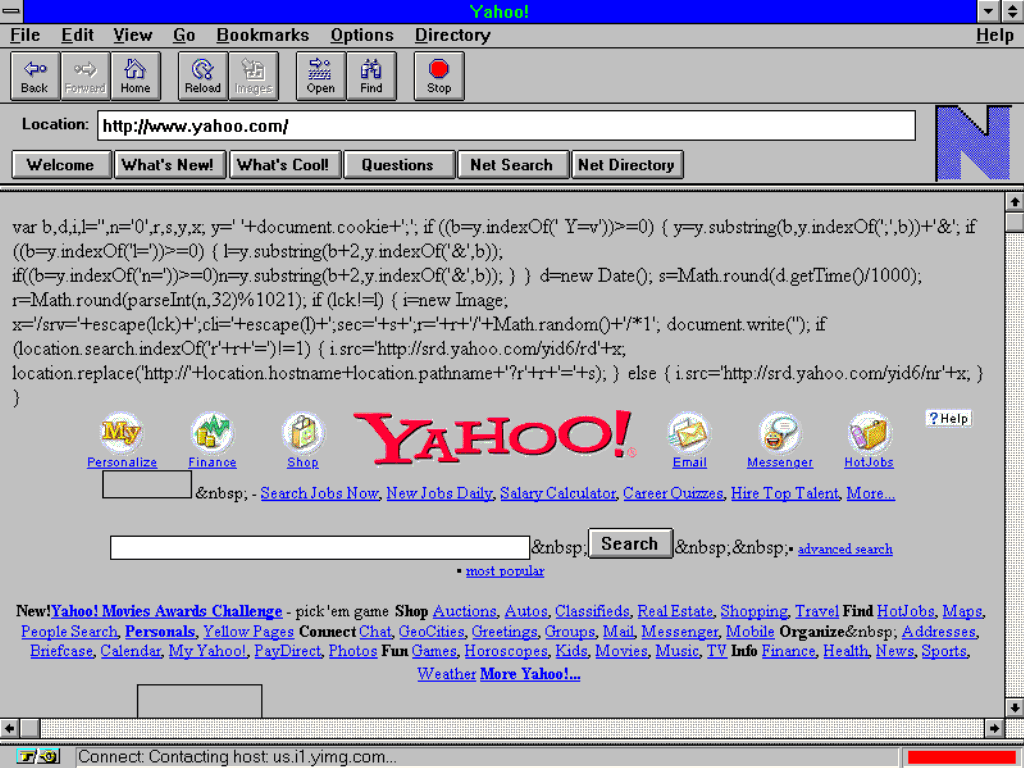Open the Yahoo Shop bag icon
The width and height of the screenshot is (1024, 768).
point(302,432)
